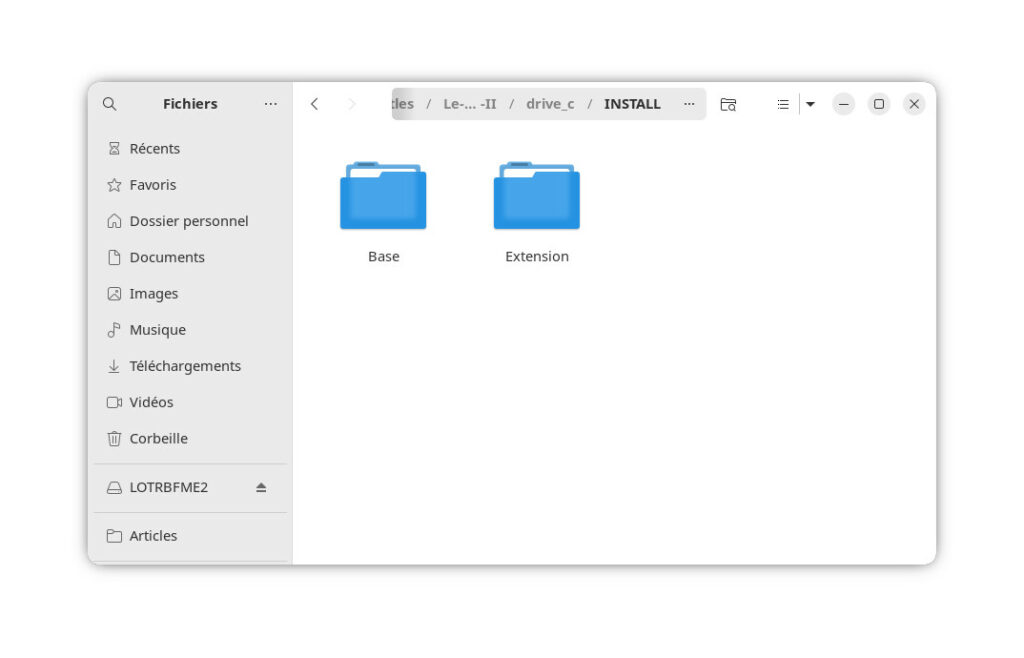Maximize the Fichiers window
1024x658 pixels.
tap(878, 104)
